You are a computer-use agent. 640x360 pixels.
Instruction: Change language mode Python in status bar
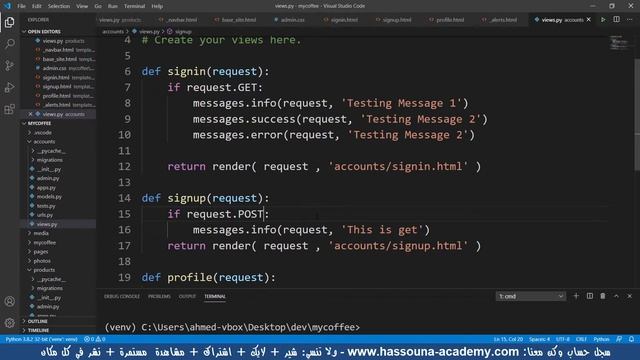click(601, 339)
